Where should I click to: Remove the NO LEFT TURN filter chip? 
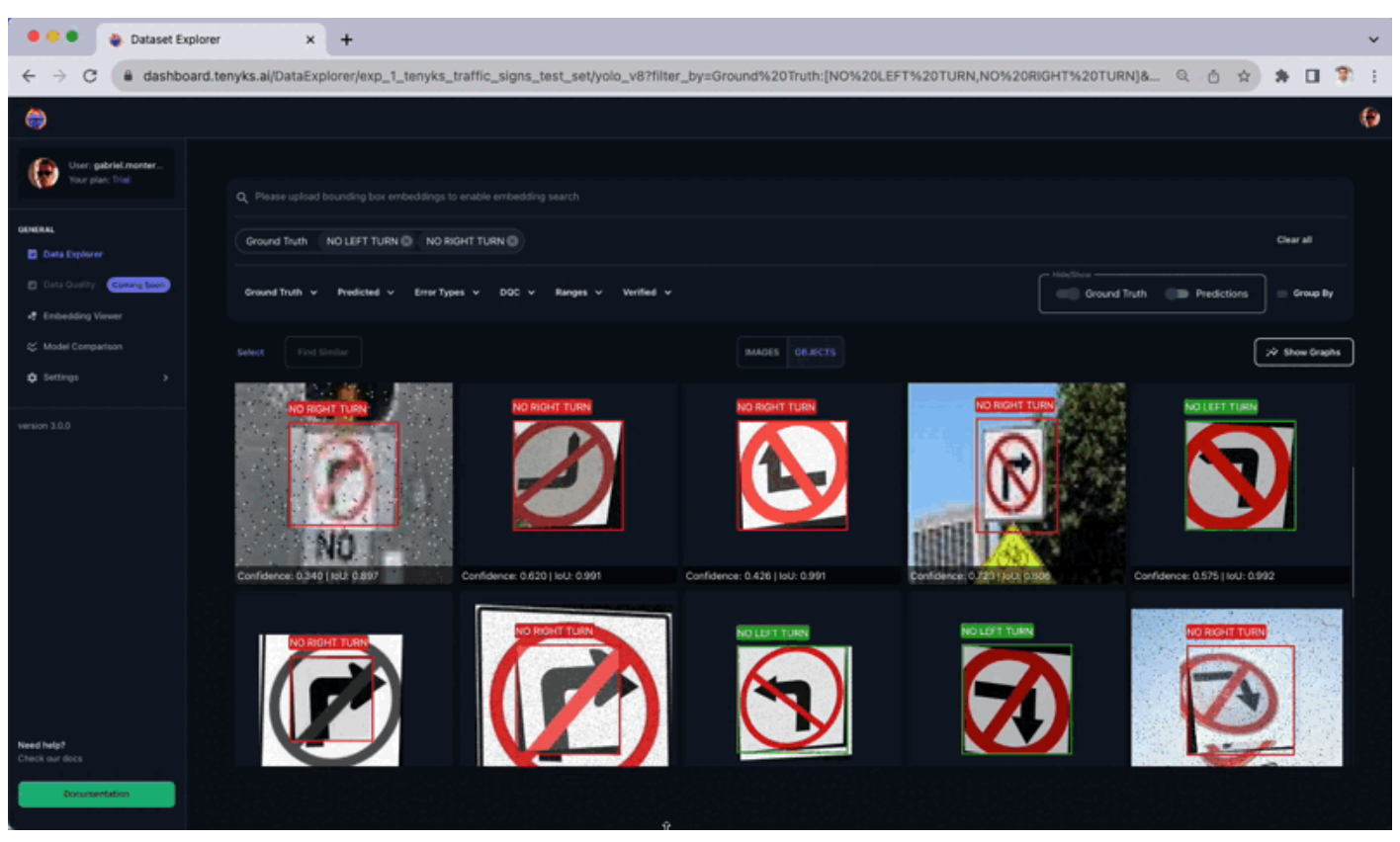pyautogui.click(x=404, y=240)
